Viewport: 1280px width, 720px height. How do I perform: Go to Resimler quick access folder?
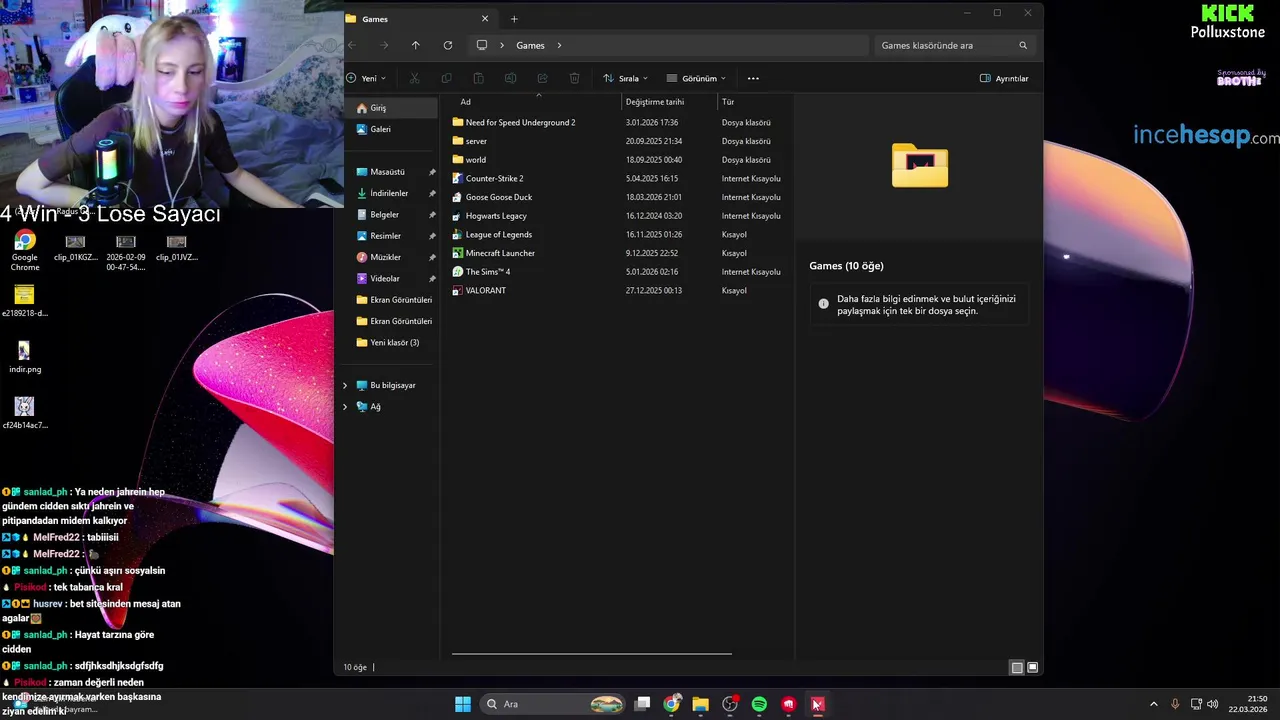pyautogui.click(x=391, y=236)
